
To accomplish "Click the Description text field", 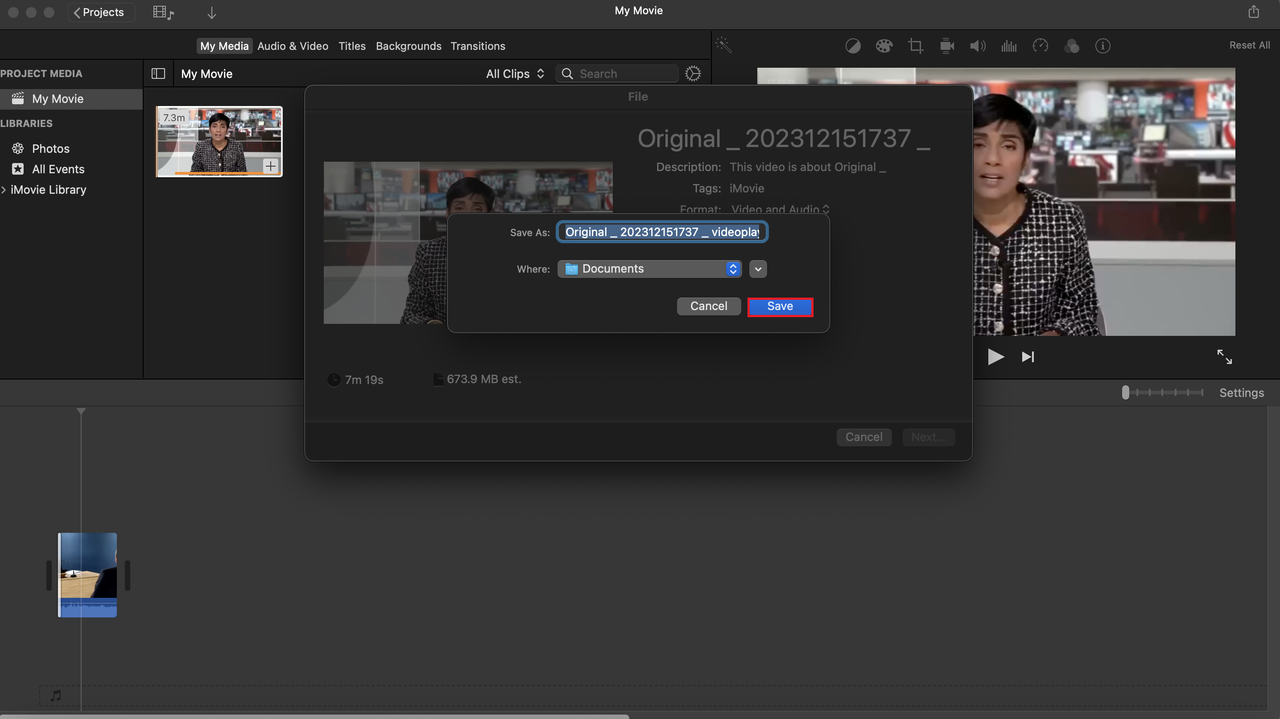I will click(807, 167).
